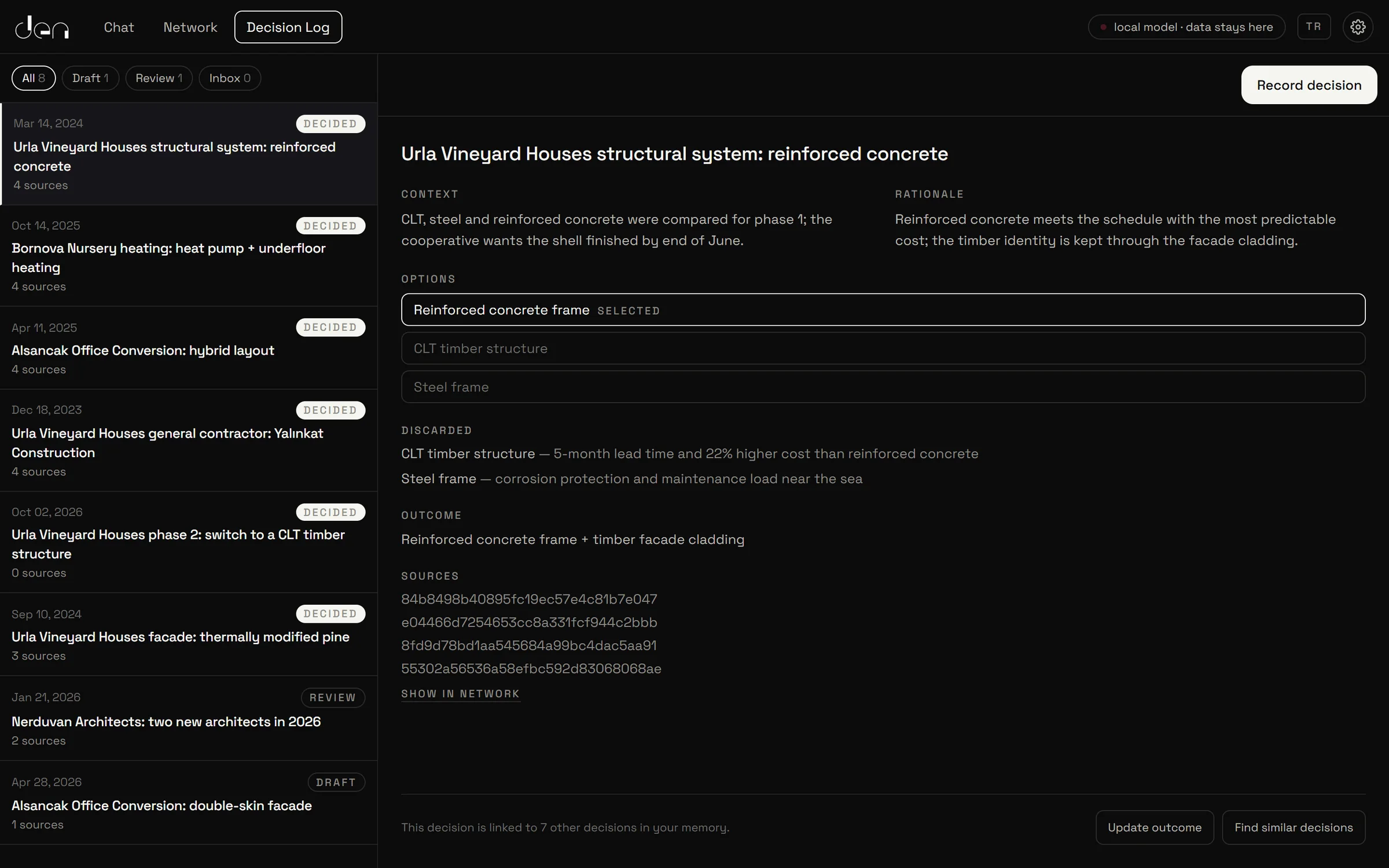Open Urla facade thermally modified pine decision
Screen dimensions: 1389x868
[x=189, y=634]
